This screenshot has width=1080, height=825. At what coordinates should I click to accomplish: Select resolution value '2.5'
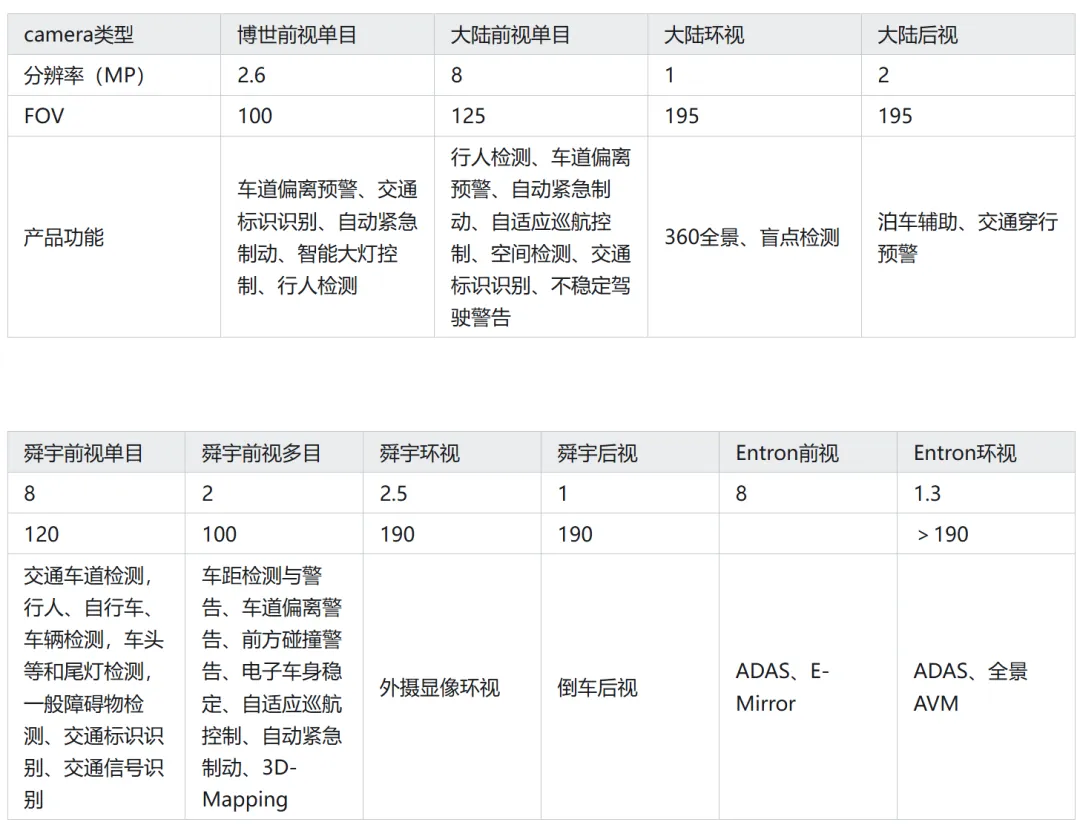pos(452,493)
